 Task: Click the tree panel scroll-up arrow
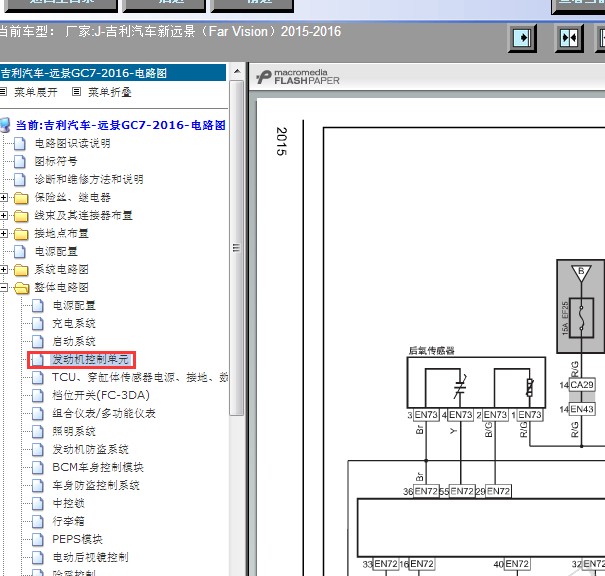237,72
